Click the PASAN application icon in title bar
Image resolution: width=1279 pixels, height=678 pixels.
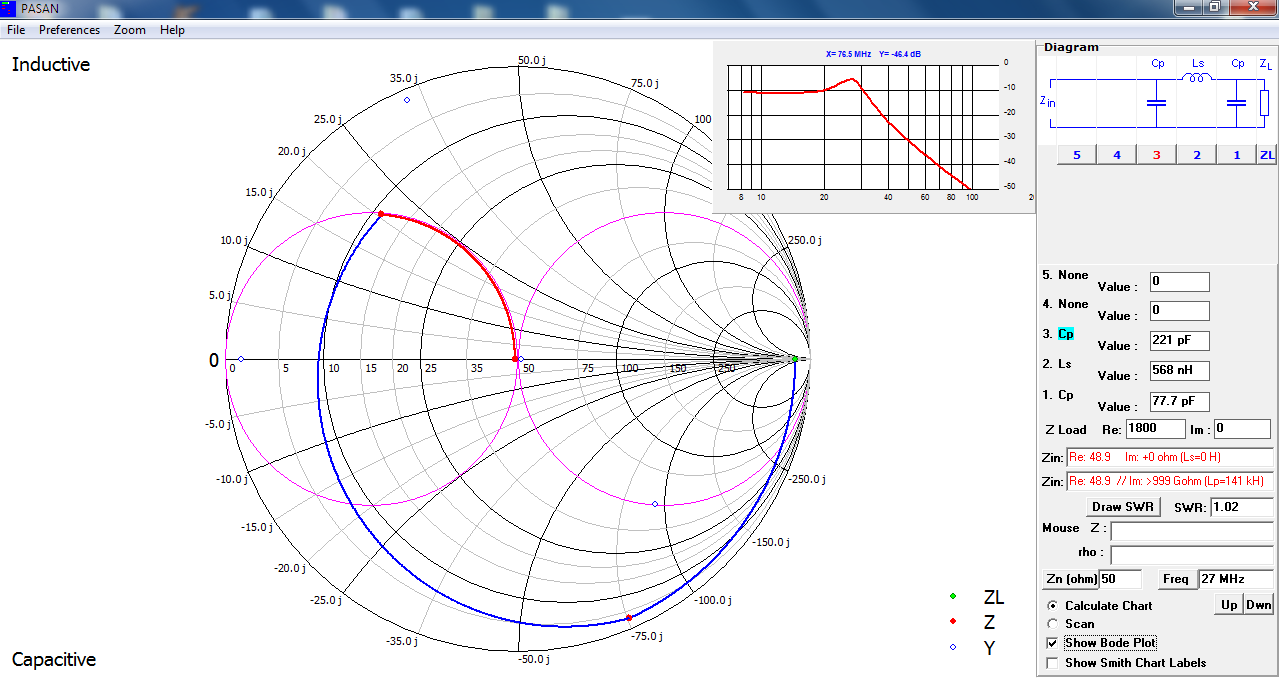[x=9, y=9]
